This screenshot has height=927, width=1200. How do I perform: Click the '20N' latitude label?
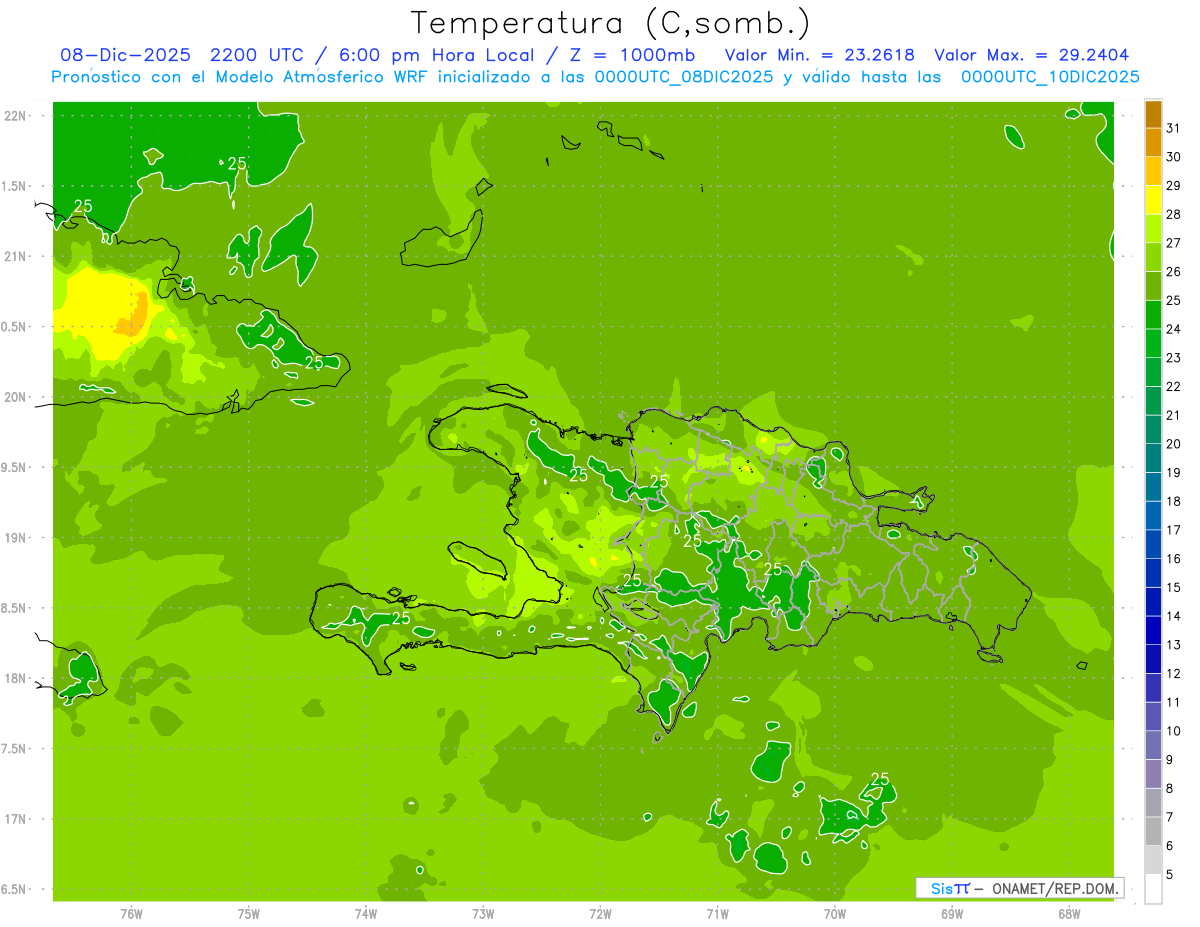[15, 397]
